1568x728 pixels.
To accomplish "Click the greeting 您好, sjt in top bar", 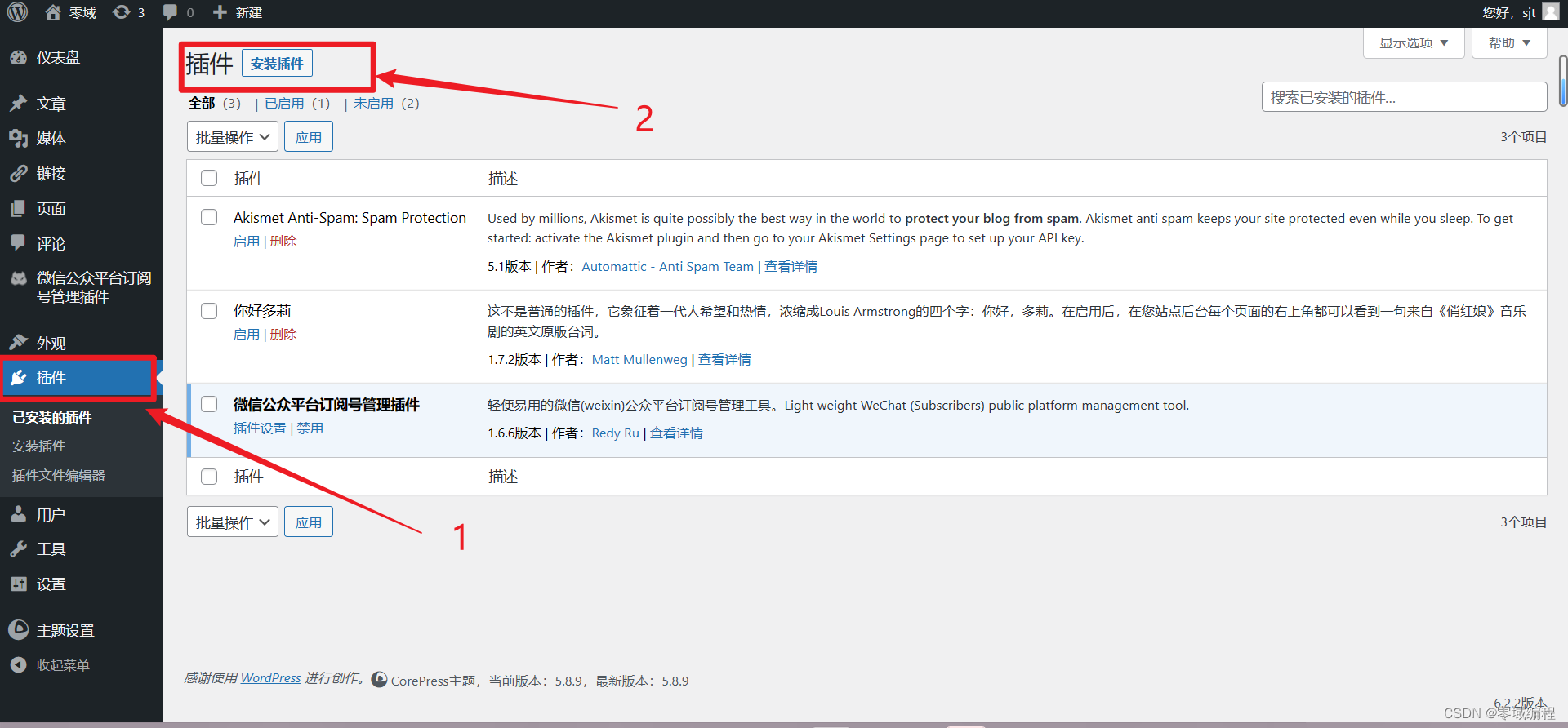I will pyautogui.click(x=1509, y=12).
